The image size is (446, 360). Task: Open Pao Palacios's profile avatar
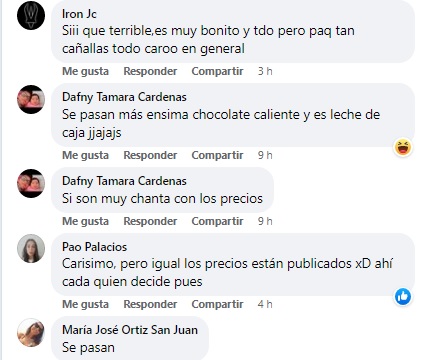tap(31, 248)
